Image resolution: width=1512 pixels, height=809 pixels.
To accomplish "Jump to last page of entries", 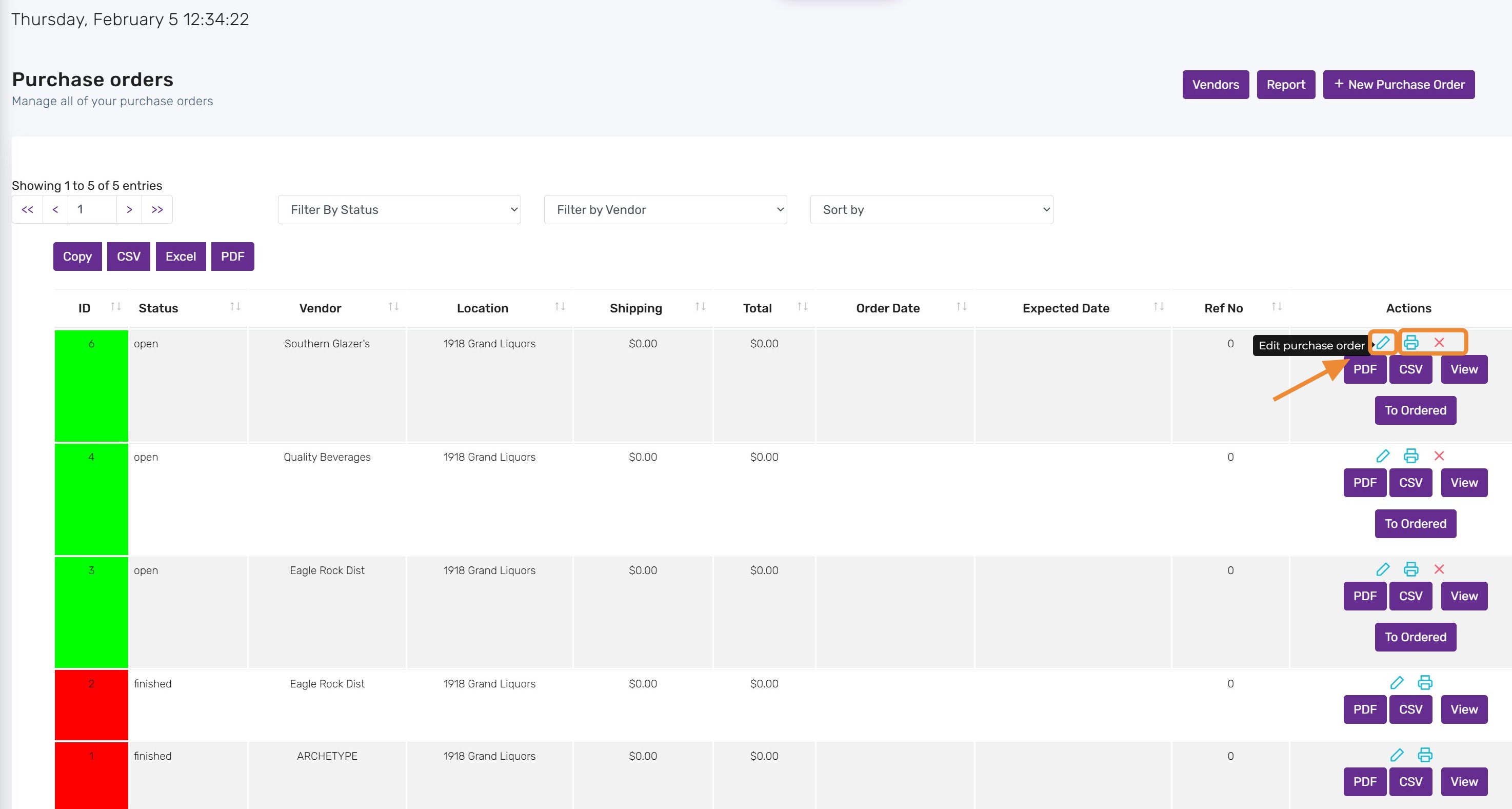I will (x=157, y=210).
